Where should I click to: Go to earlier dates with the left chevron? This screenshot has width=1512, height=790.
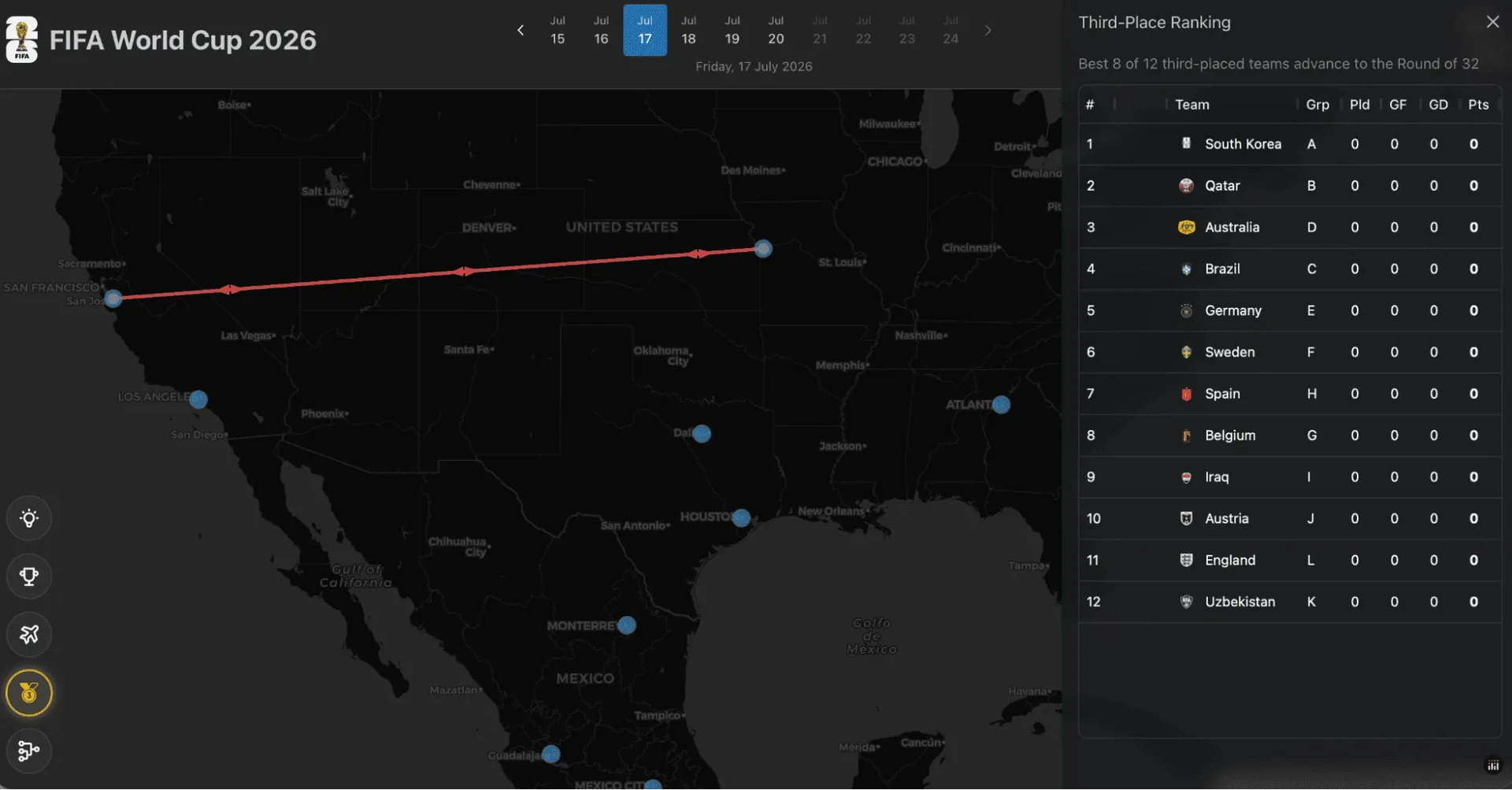pyautogui.click(x=521, y=30)
